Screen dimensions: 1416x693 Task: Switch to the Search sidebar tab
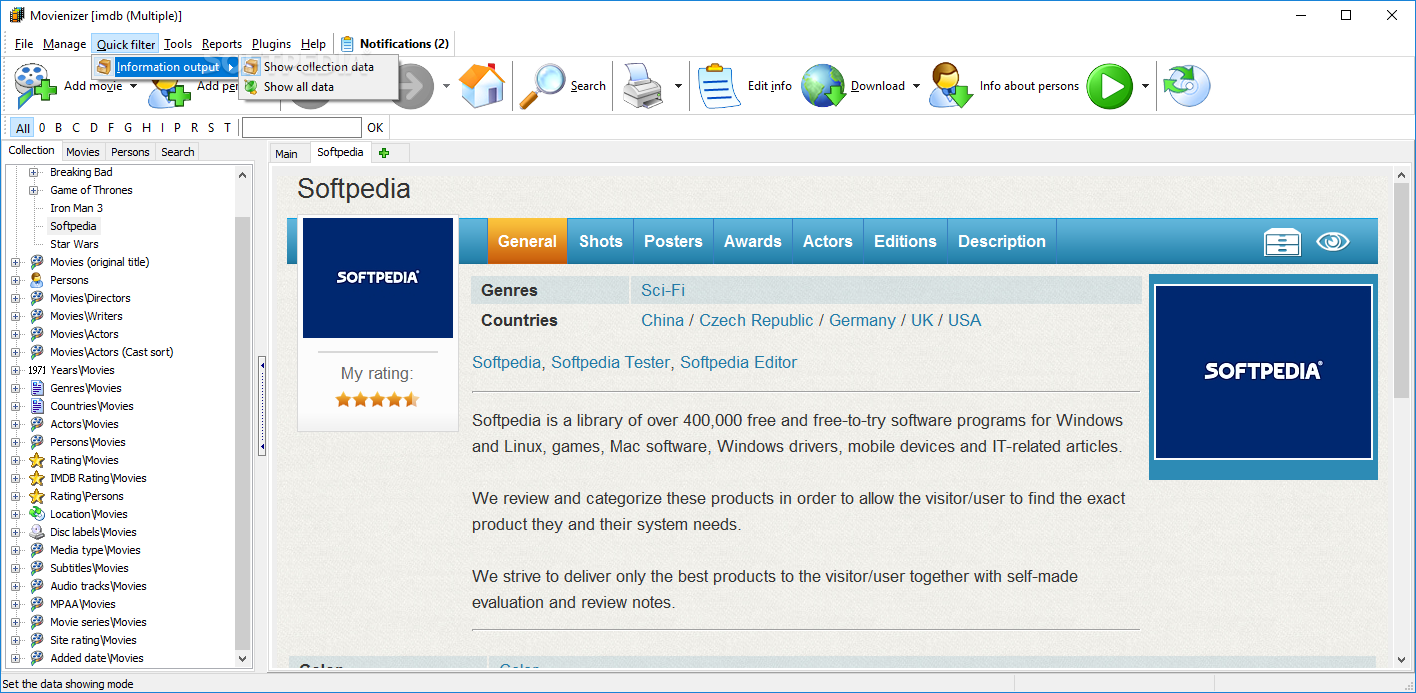pos(178,152)
